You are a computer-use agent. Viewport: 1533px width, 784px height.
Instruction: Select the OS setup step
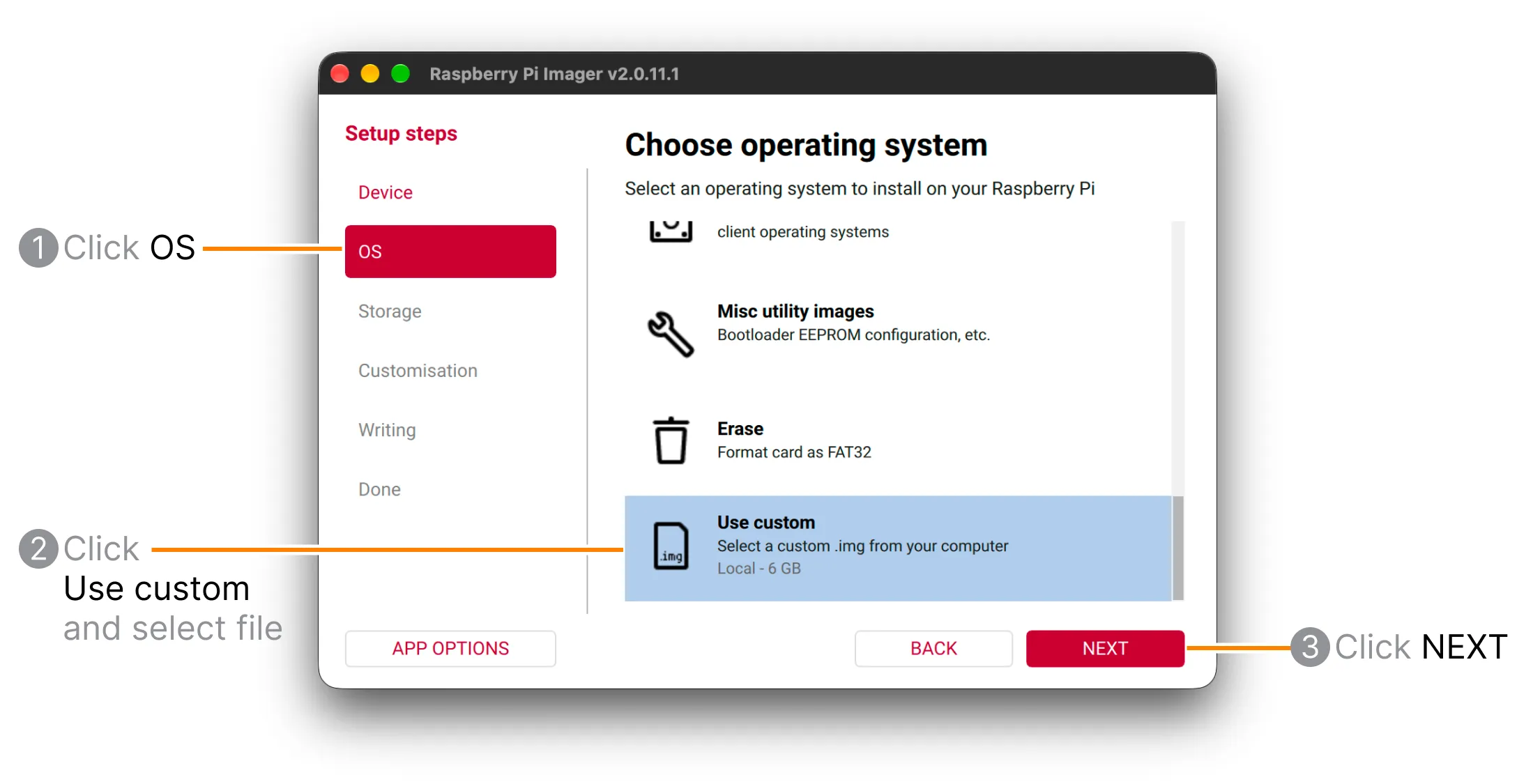[x=450, y=252]
